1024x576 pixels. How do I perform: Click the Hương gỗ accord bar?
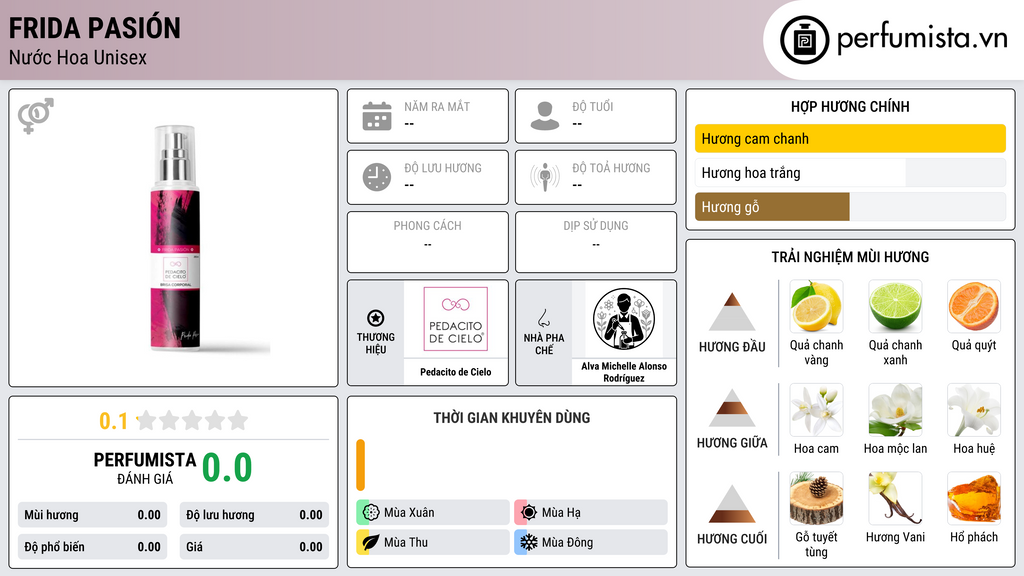[x=850, y=206]
